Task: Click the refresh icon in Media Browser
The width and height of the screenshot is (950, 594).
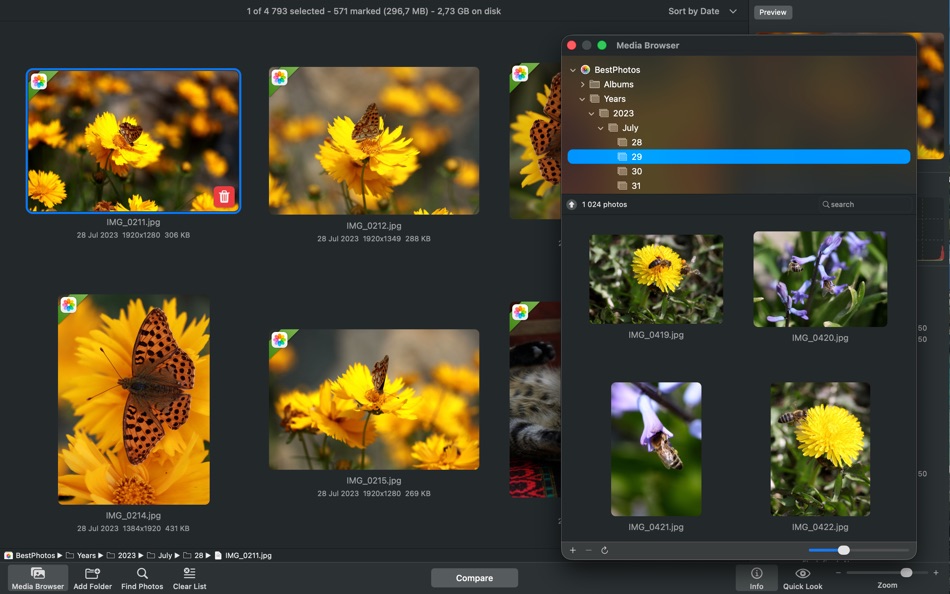Action: click(x=605, y=549)
